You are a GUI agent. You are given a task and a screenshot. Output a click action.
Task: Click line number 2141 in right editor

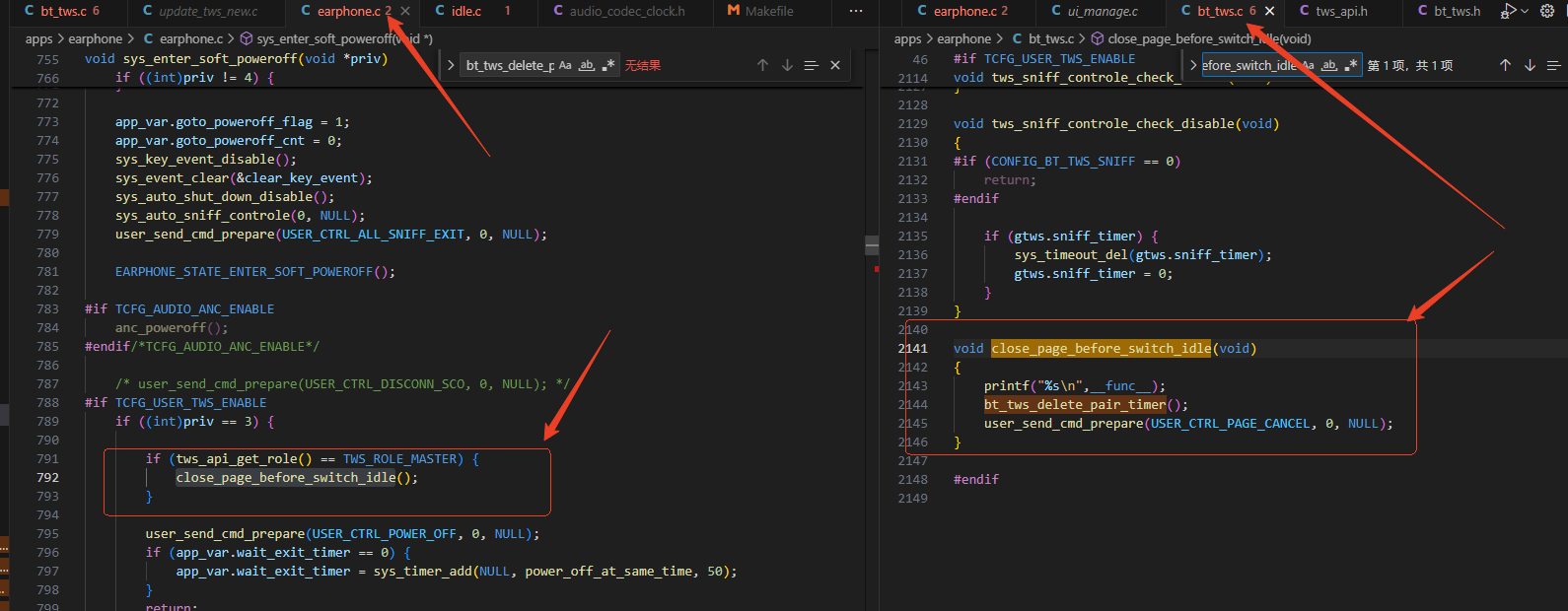point(912,348)
